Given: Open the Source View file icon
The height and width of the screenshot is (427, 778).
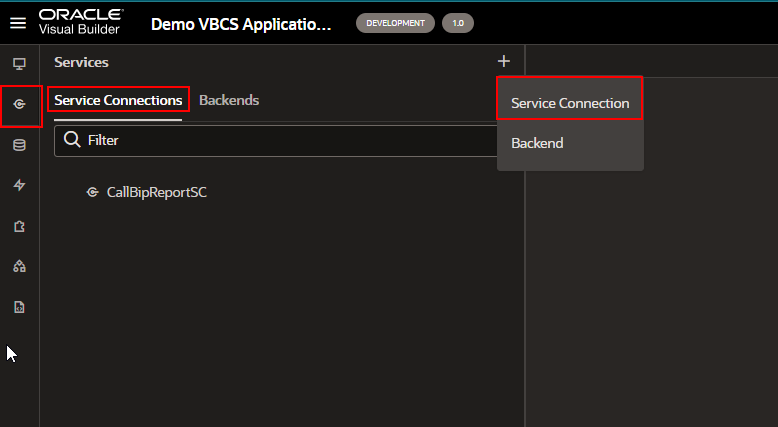Looking at the screenshot, I should 19,307.
